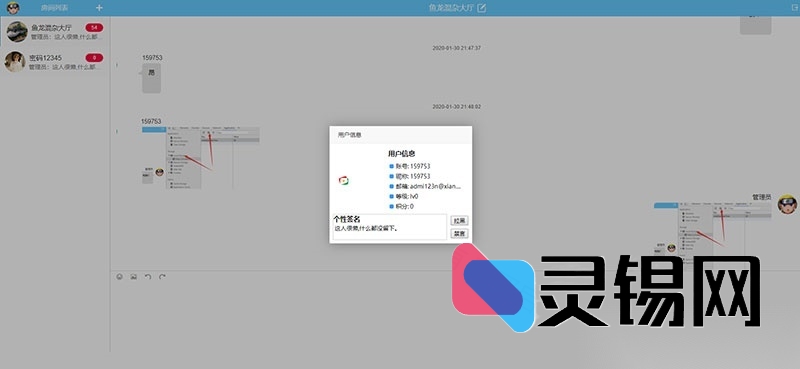Click the 管理员 sender name label
Viewport: 800px width, 369px height.
point(762,196)
